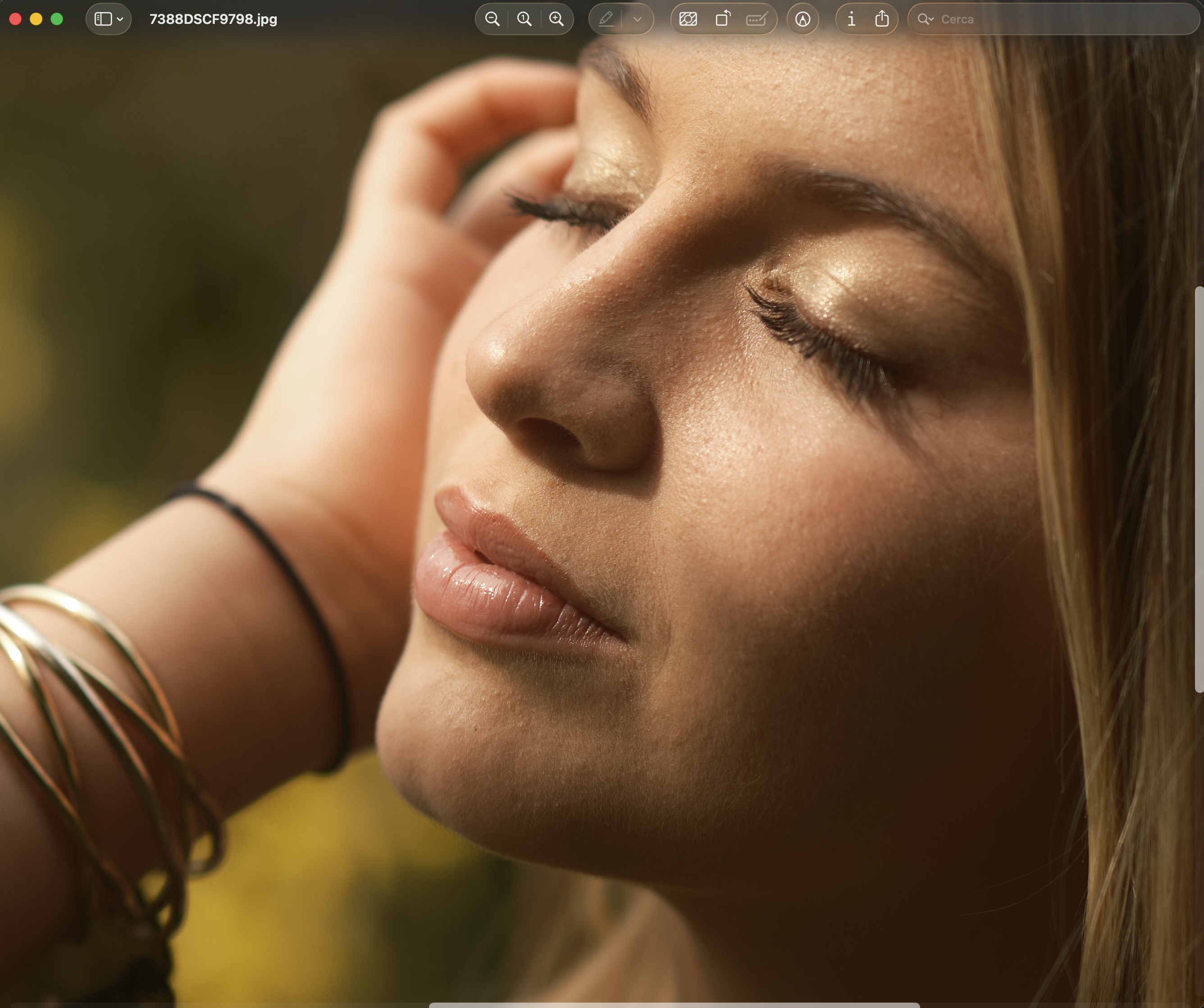Click the form filling toolbar icon
Viewport: 1204px width, 1008px height.
click(x=756, y=19)
